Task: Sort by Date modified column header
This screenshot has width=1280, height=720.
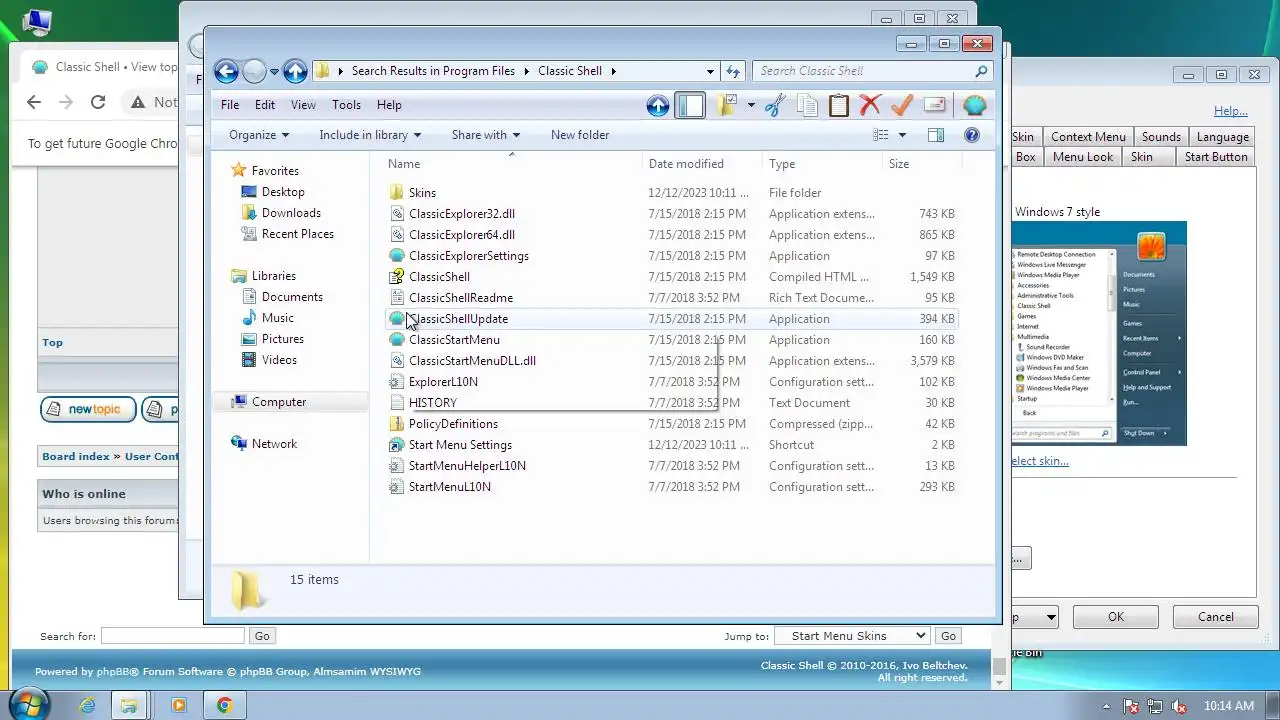Action: click(x=702, y=164)
